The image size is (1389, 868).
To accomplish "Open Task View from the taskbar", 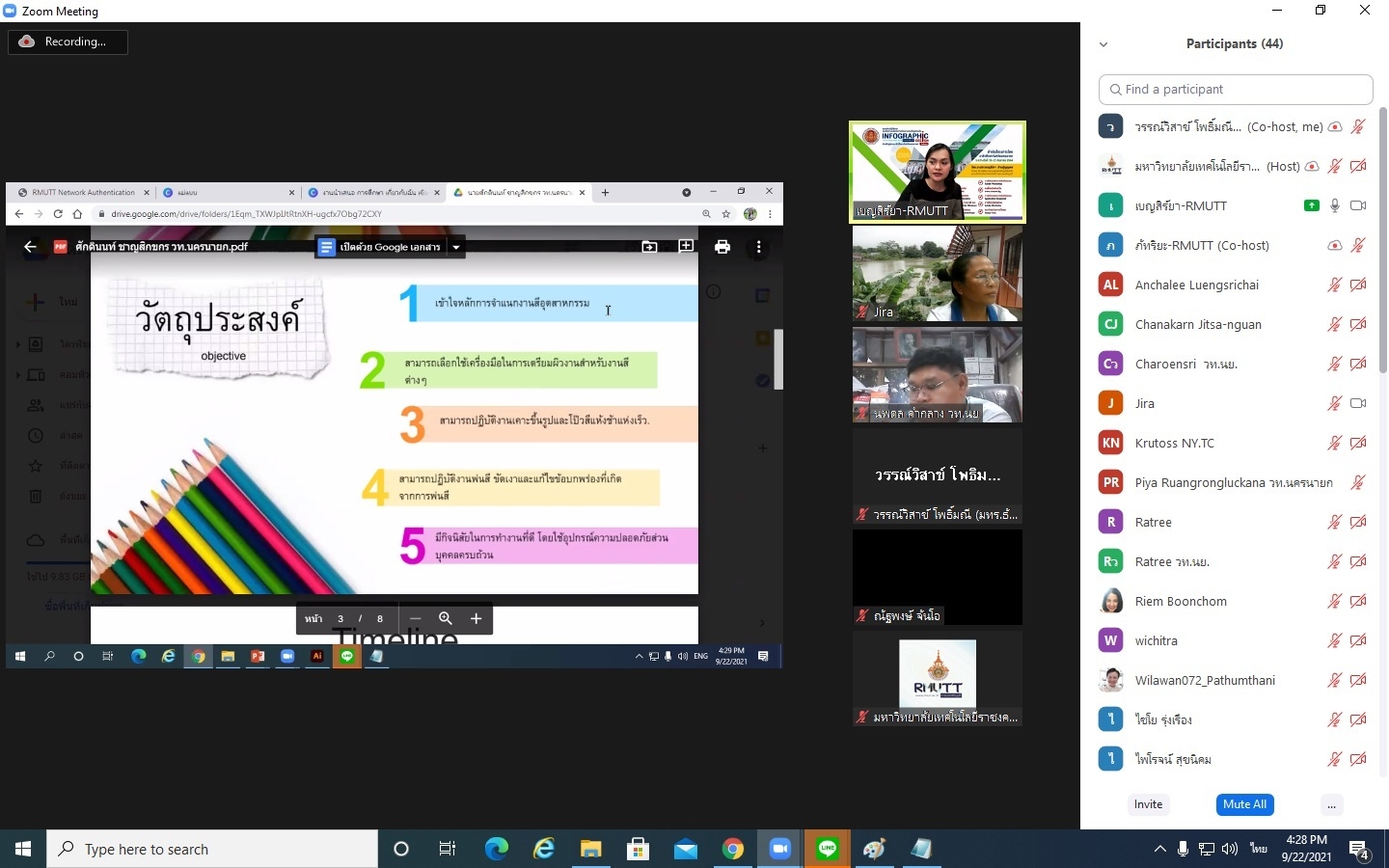I will pos(448,849).
